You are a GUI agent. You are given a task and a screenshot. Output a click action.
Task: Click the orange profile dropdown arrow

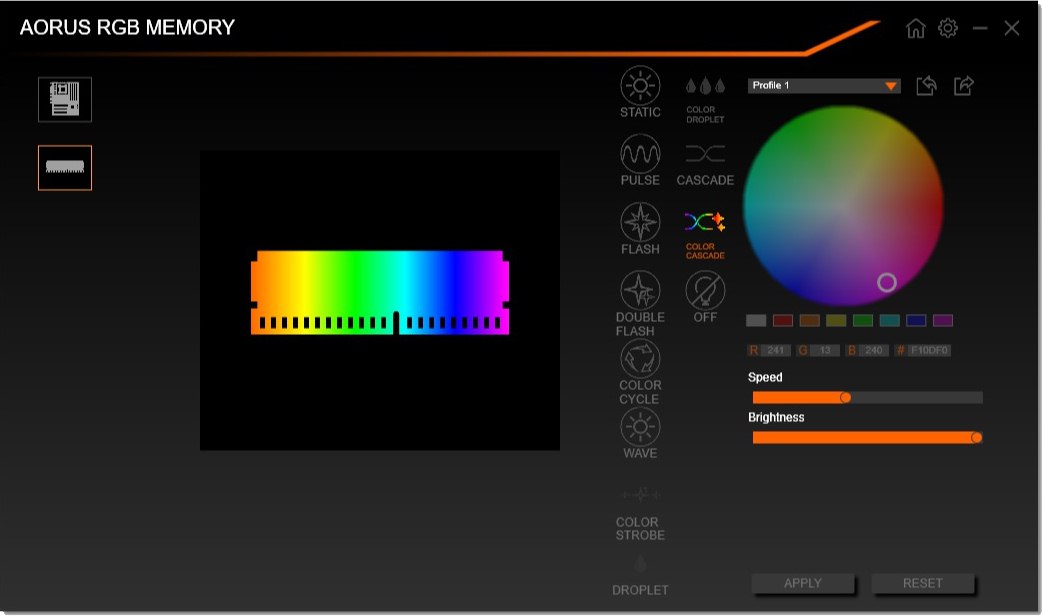[891, 86]
